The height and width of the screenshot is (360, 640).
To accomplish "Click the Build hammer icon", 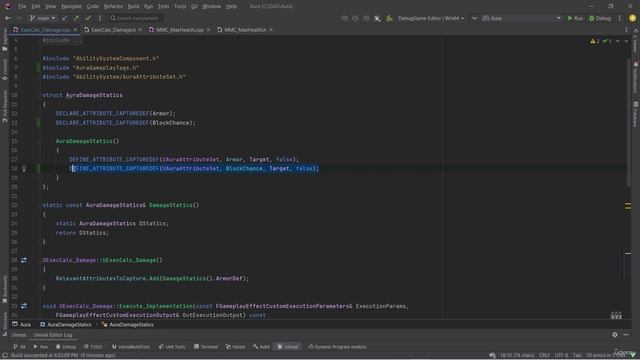I will coord(389,18).
